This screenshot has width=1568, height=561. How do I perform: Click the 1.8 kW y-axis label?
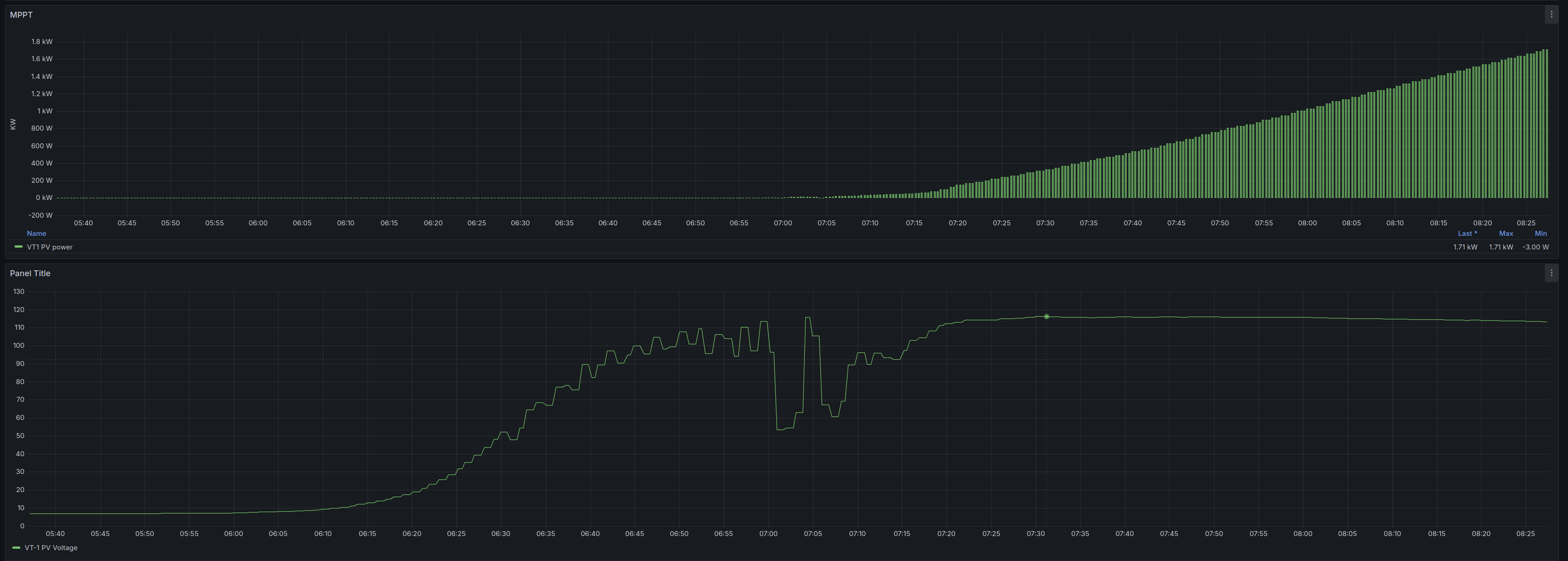41,42
